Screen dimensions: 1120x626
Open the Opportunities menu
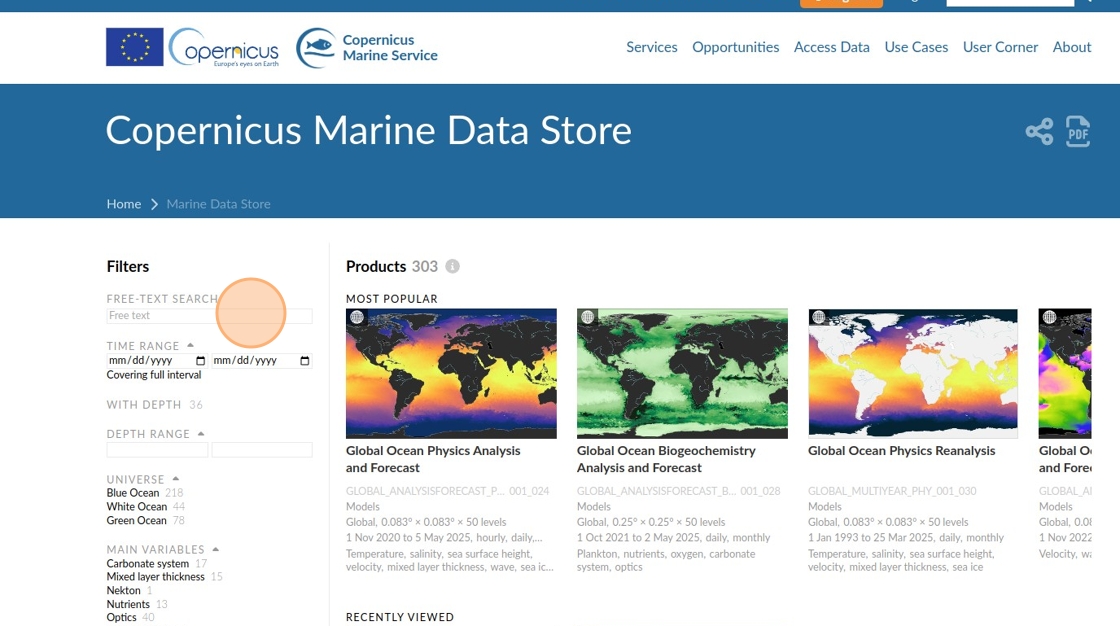(736, 47)
